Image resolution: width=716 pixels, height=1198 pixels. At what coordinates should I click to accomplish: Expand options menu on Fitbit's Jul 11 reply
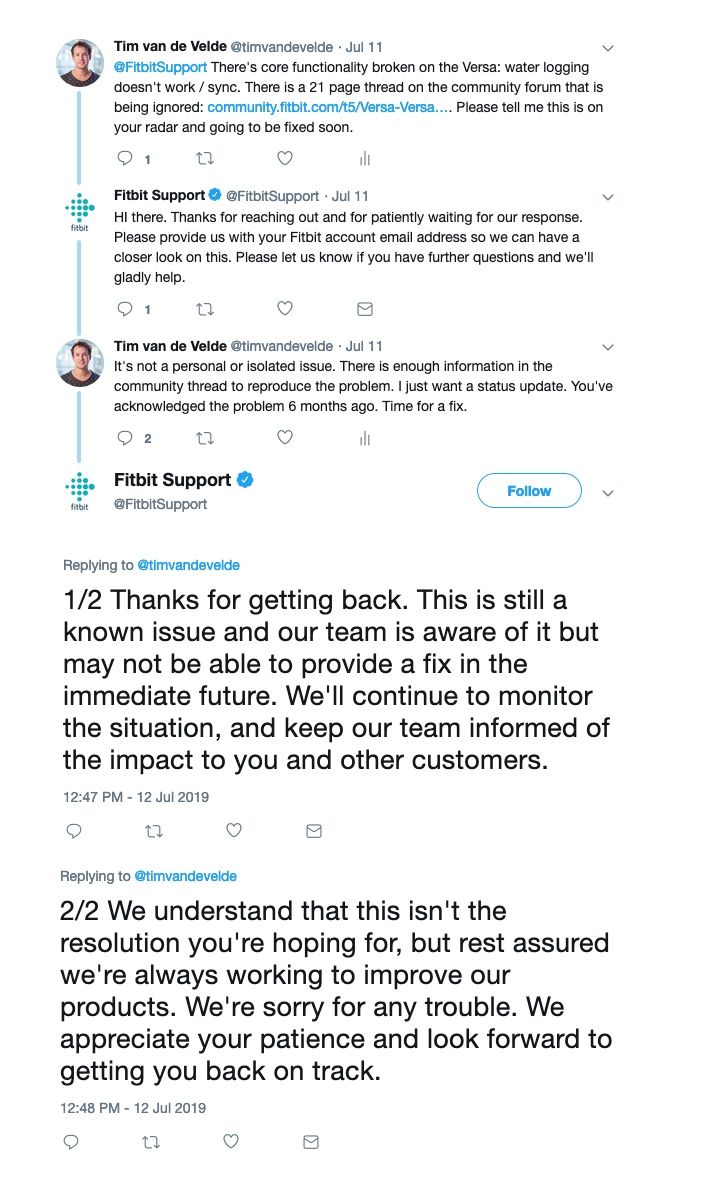(x=608, y=197)
